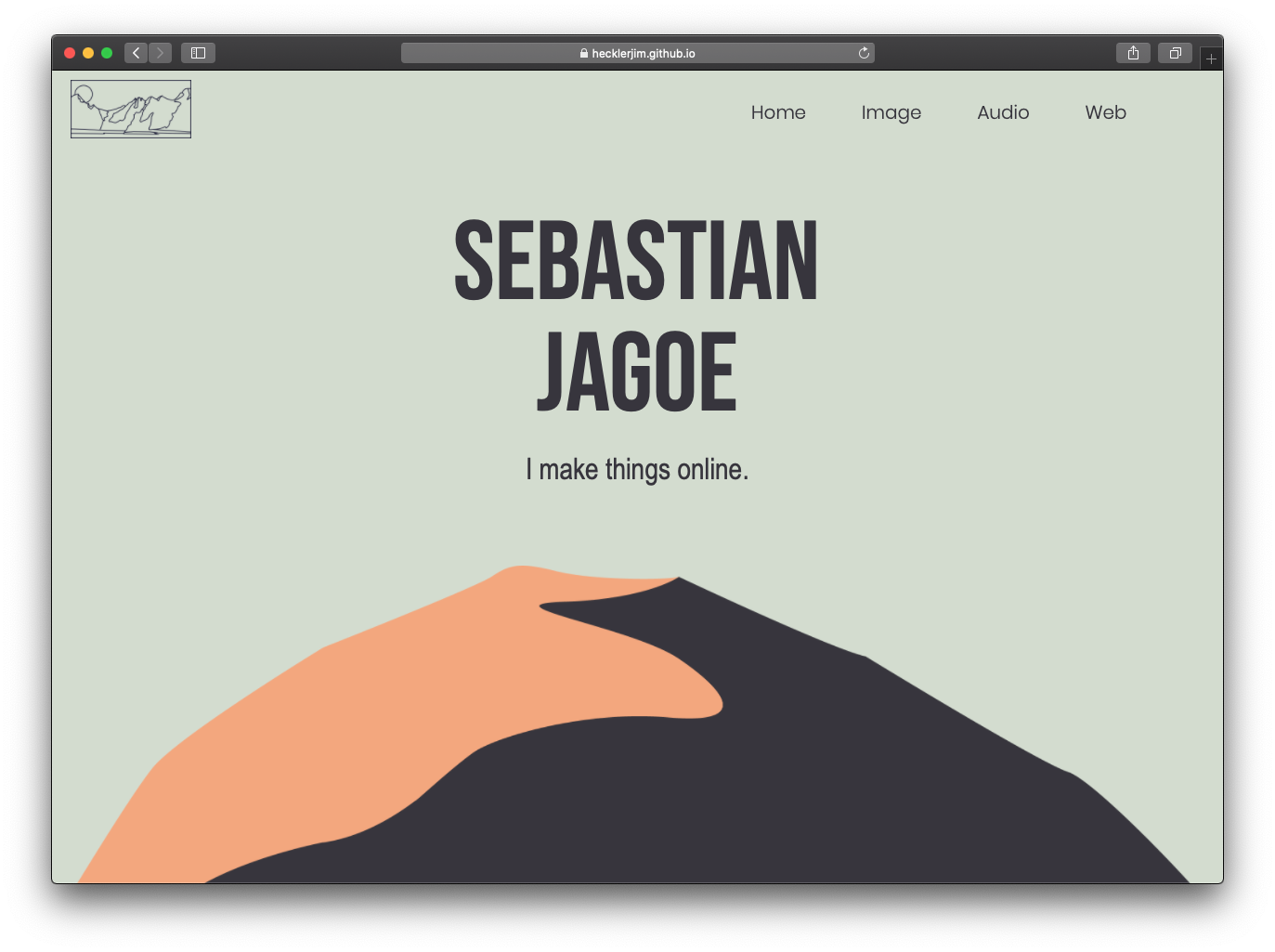This screenshot has width=1275, height=952.
Task: Click the mountain logo in the header
Action: pyautogui.click(x=130, y=108)
